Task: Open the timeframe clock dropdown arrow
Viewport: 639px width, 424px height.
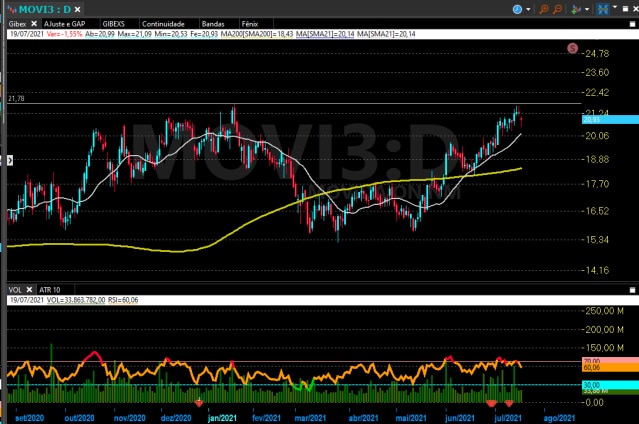Action: pyautogui.click(x=528, y=8)
